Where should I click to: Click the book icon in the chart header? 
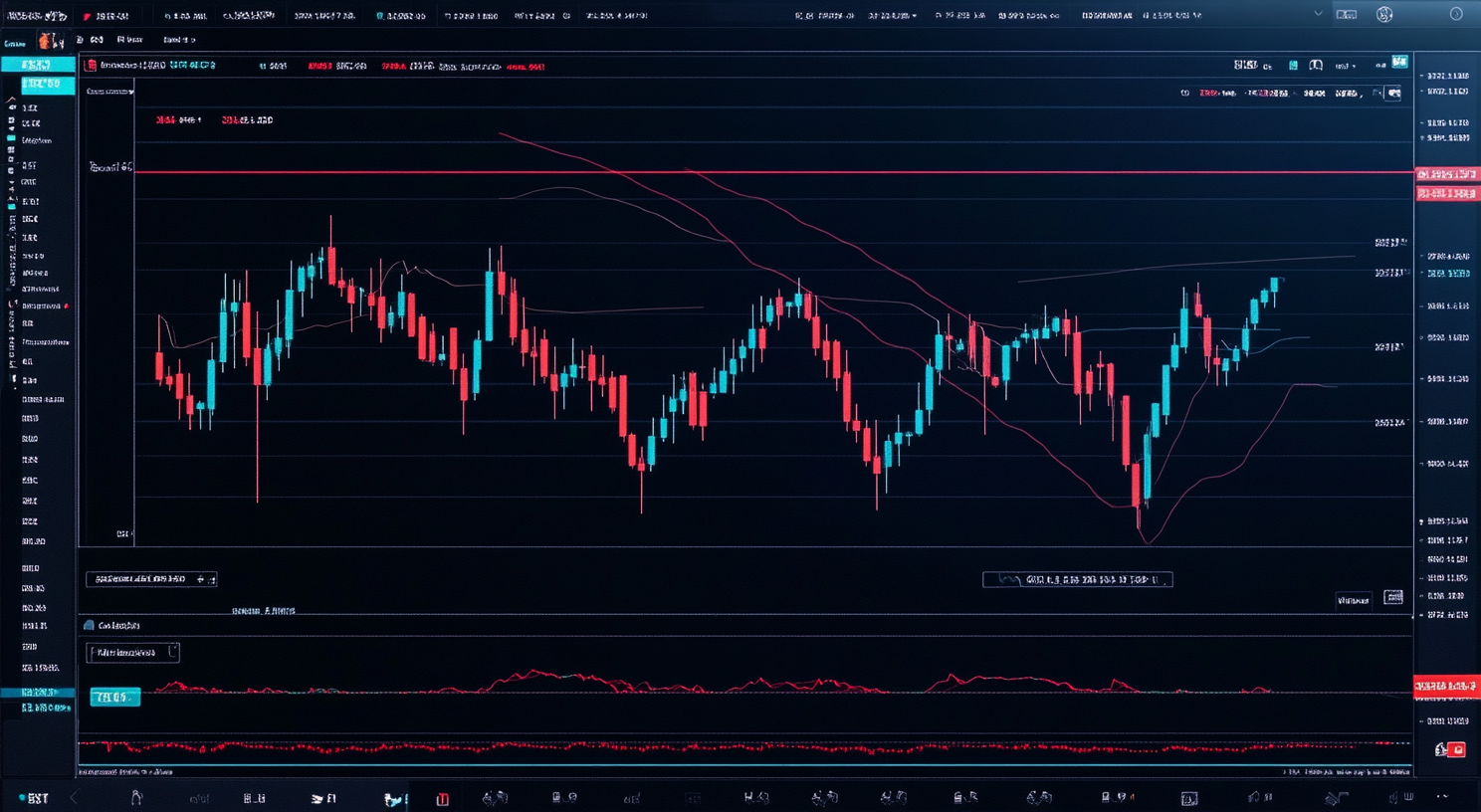click(1316, 66)
